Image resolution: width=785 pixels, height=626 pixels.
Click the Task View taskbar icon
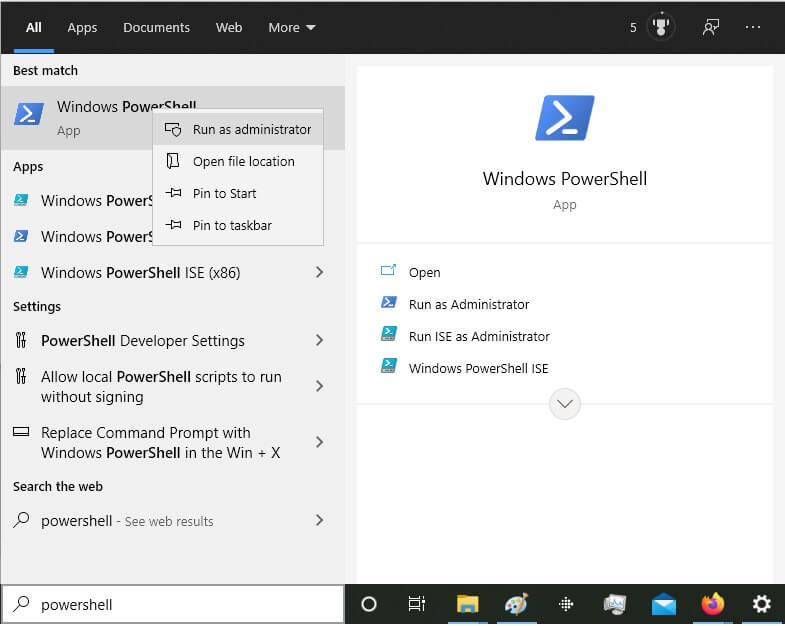pyautogui.click(x=417, y=604)
